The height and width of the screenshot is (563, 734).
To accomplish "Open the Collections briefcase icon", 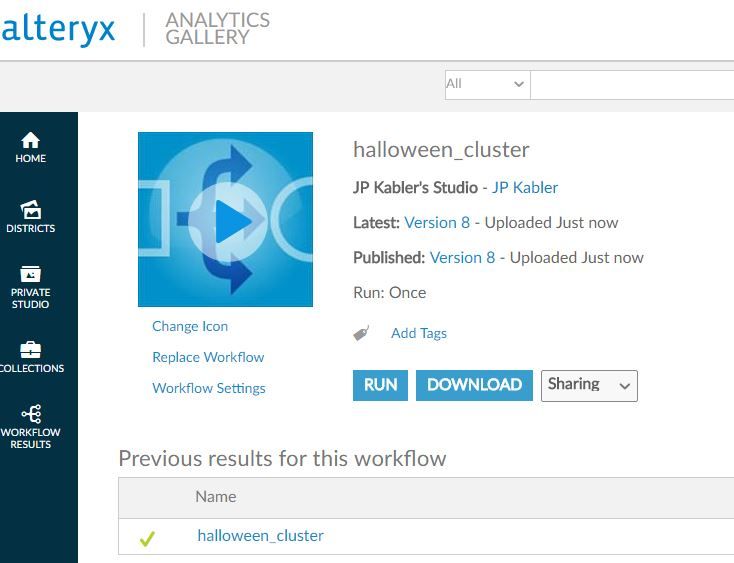I will pyautogui.click(x=30, y=350).
